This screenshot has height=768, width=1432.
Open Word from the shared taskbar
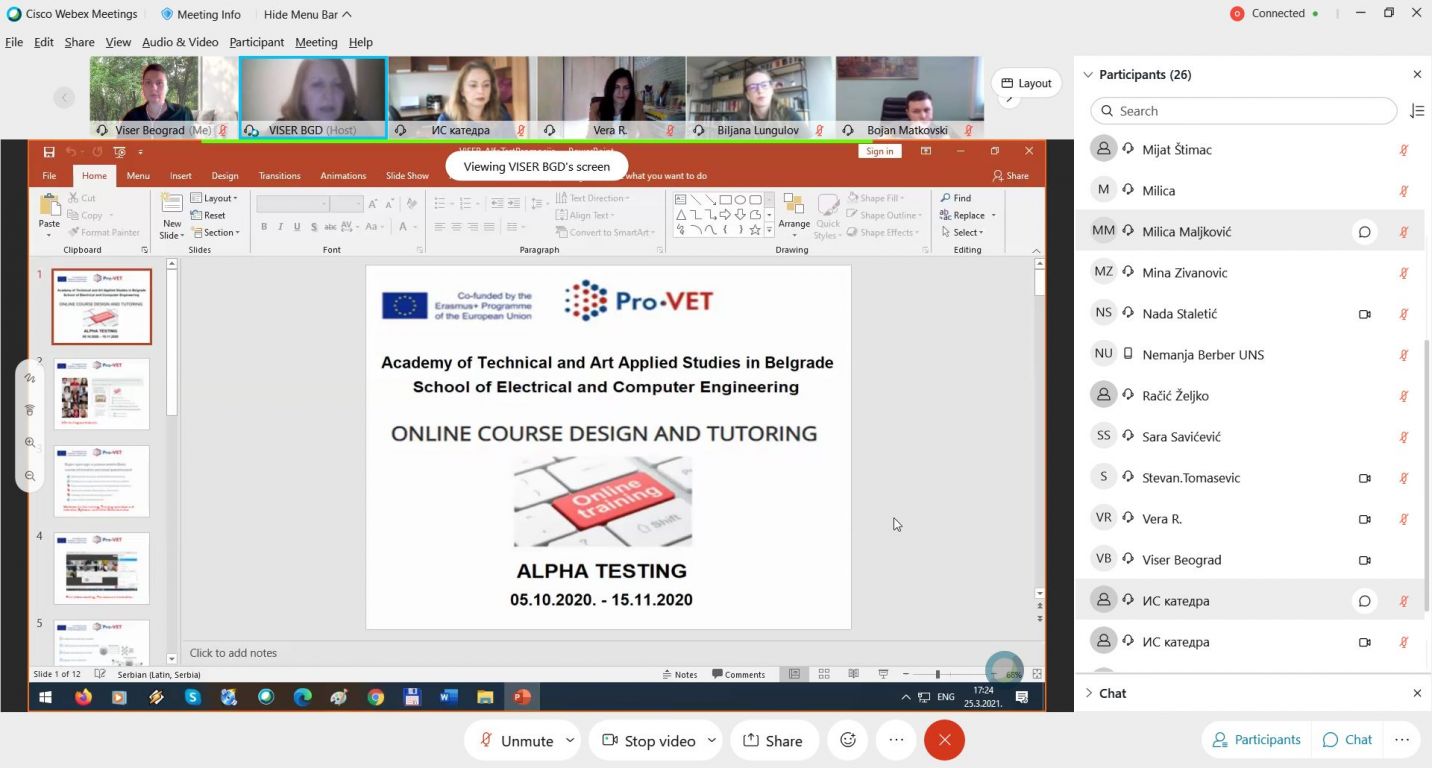[x=448, y=697]
